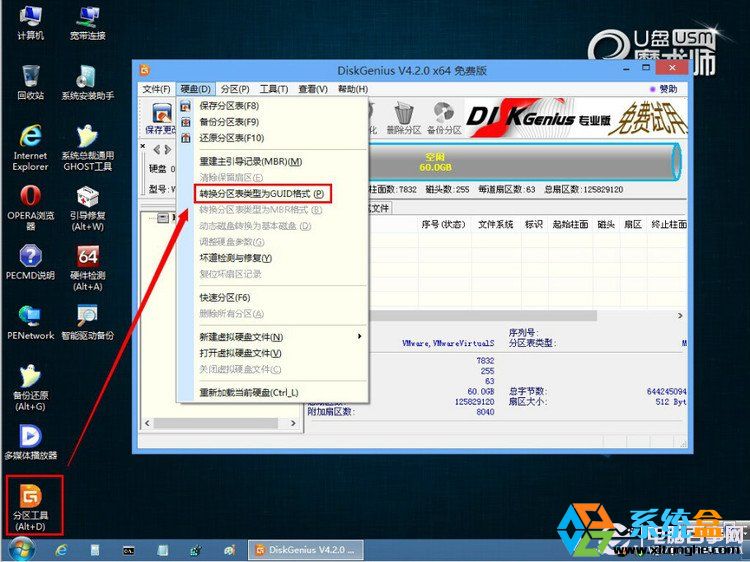
Task: Open the 回收站 recycle bin
Action: coord(30,82)
